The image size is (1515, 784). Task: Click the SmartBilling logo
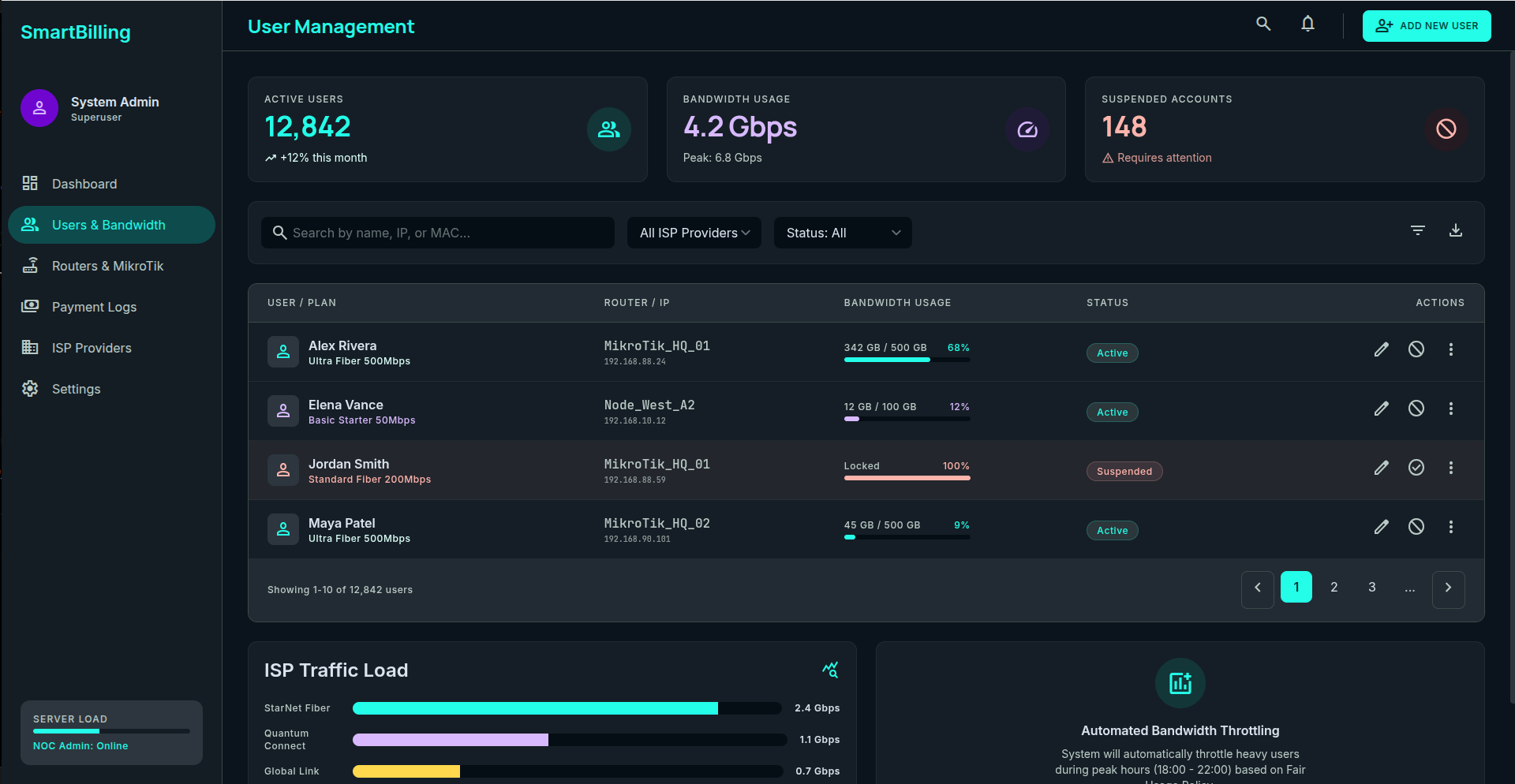point(76,32)
